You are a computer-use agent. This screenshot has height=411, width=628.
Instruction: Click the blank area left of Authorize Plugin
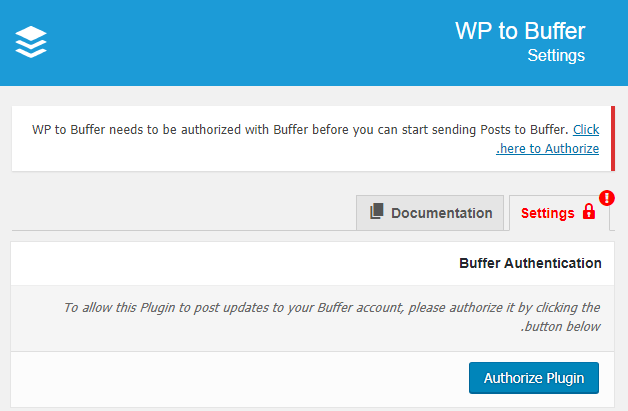click(240, 378)
